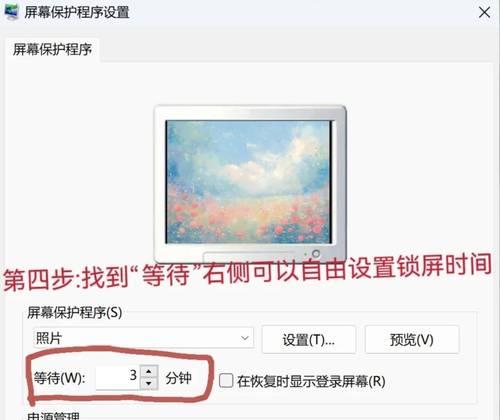Select the 屏幕保护程序 tab
This screenshot has width=500, height=420.
point(52,50)
